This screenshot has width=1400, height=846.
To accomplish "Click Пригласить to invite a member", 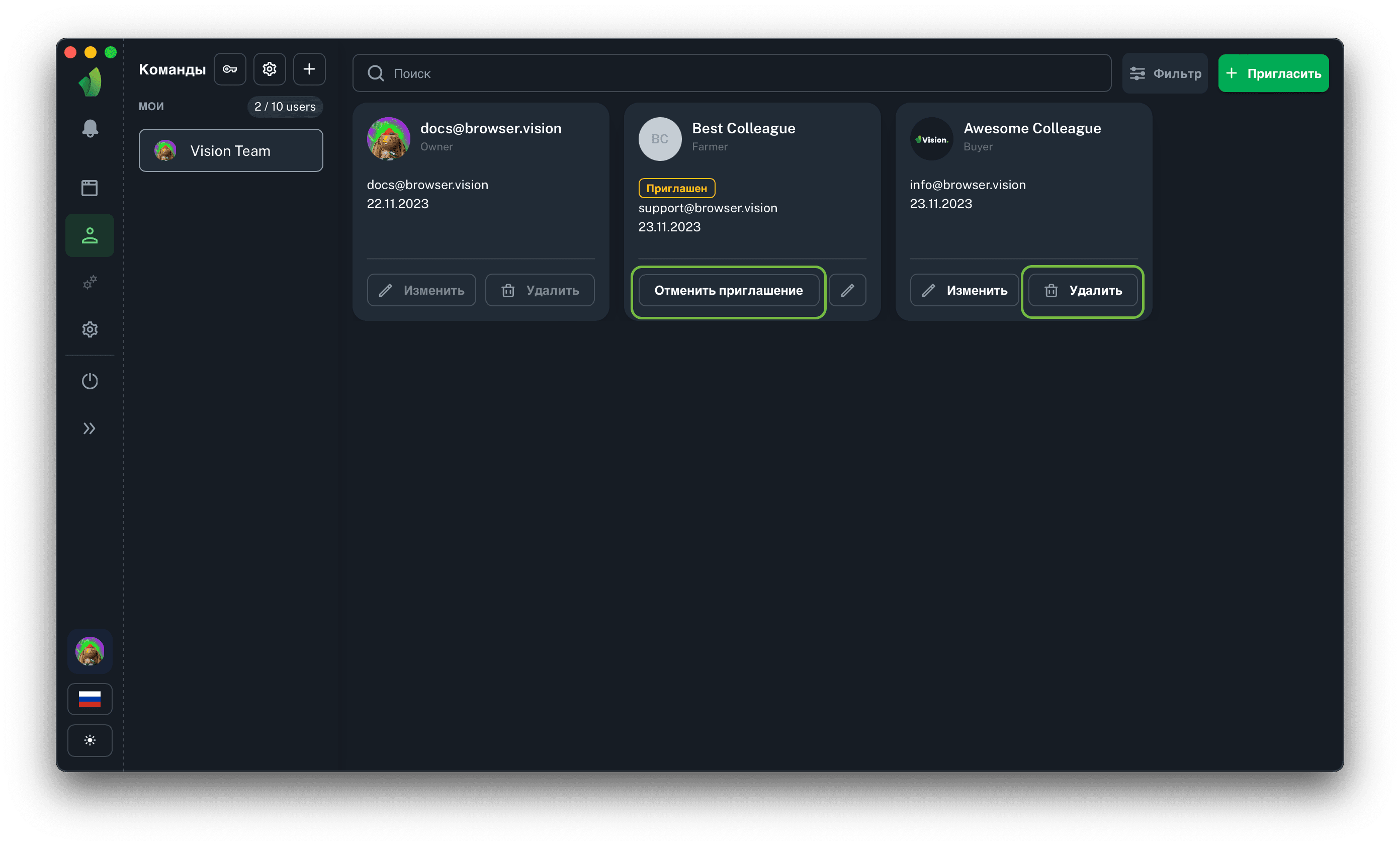I will point(1273,73).
